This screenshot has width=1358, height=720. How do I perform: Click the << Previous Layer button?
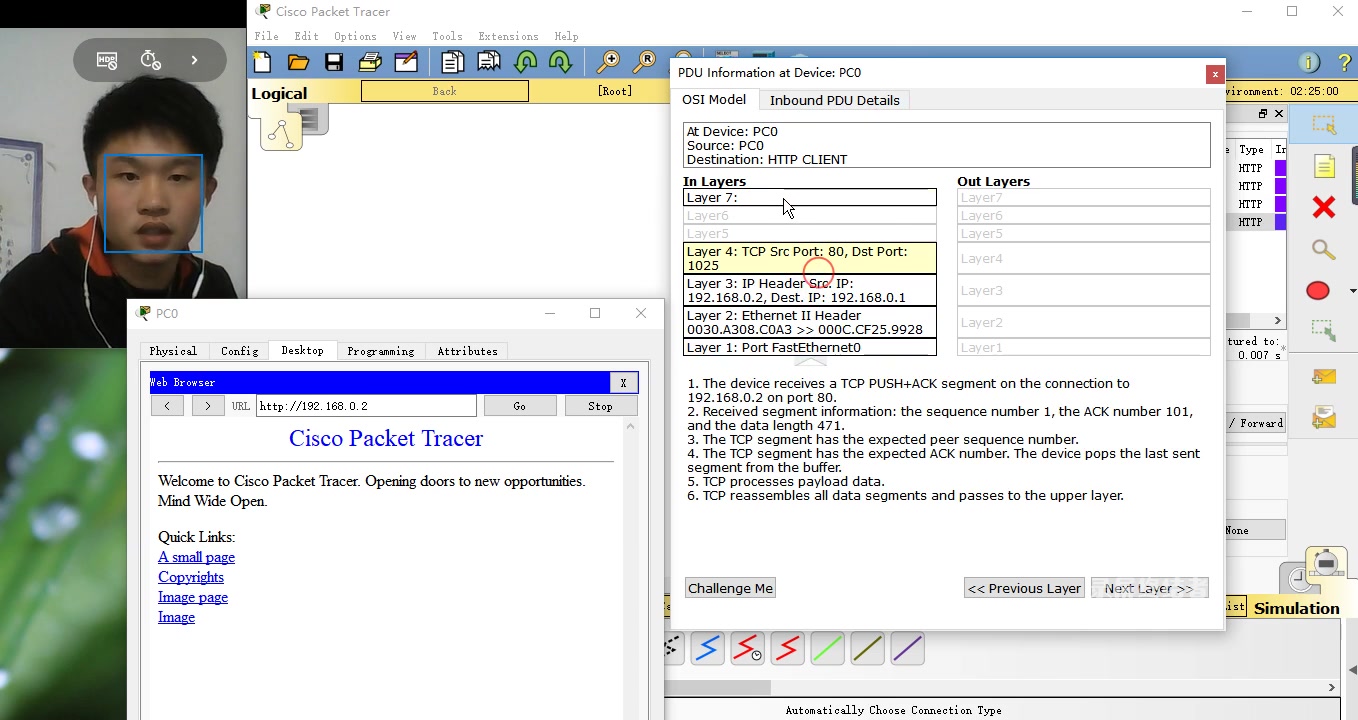[x=1024, y=588]
